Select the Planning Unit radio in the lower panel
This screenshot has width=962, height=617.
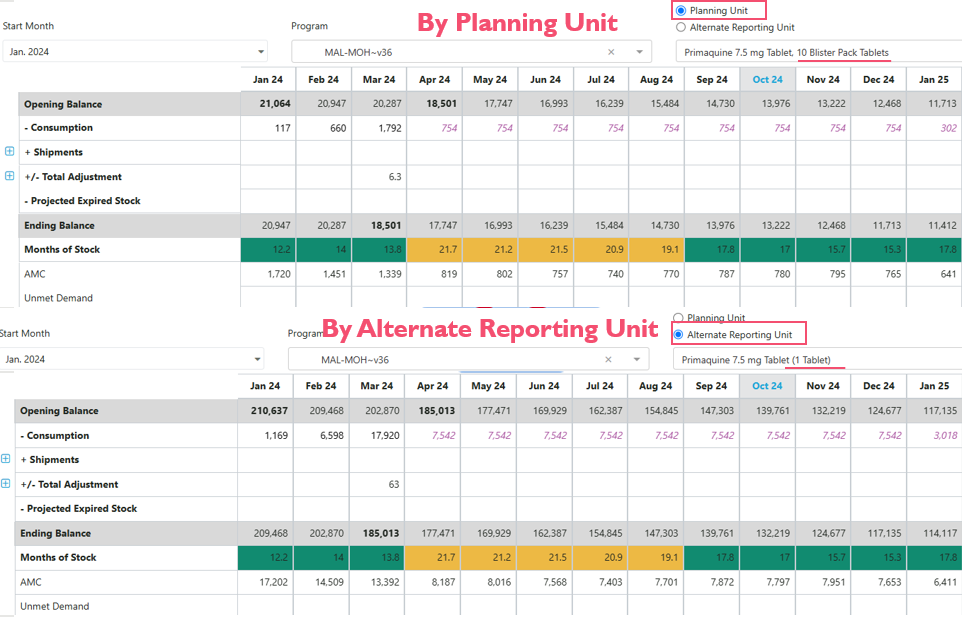(678, 318)
